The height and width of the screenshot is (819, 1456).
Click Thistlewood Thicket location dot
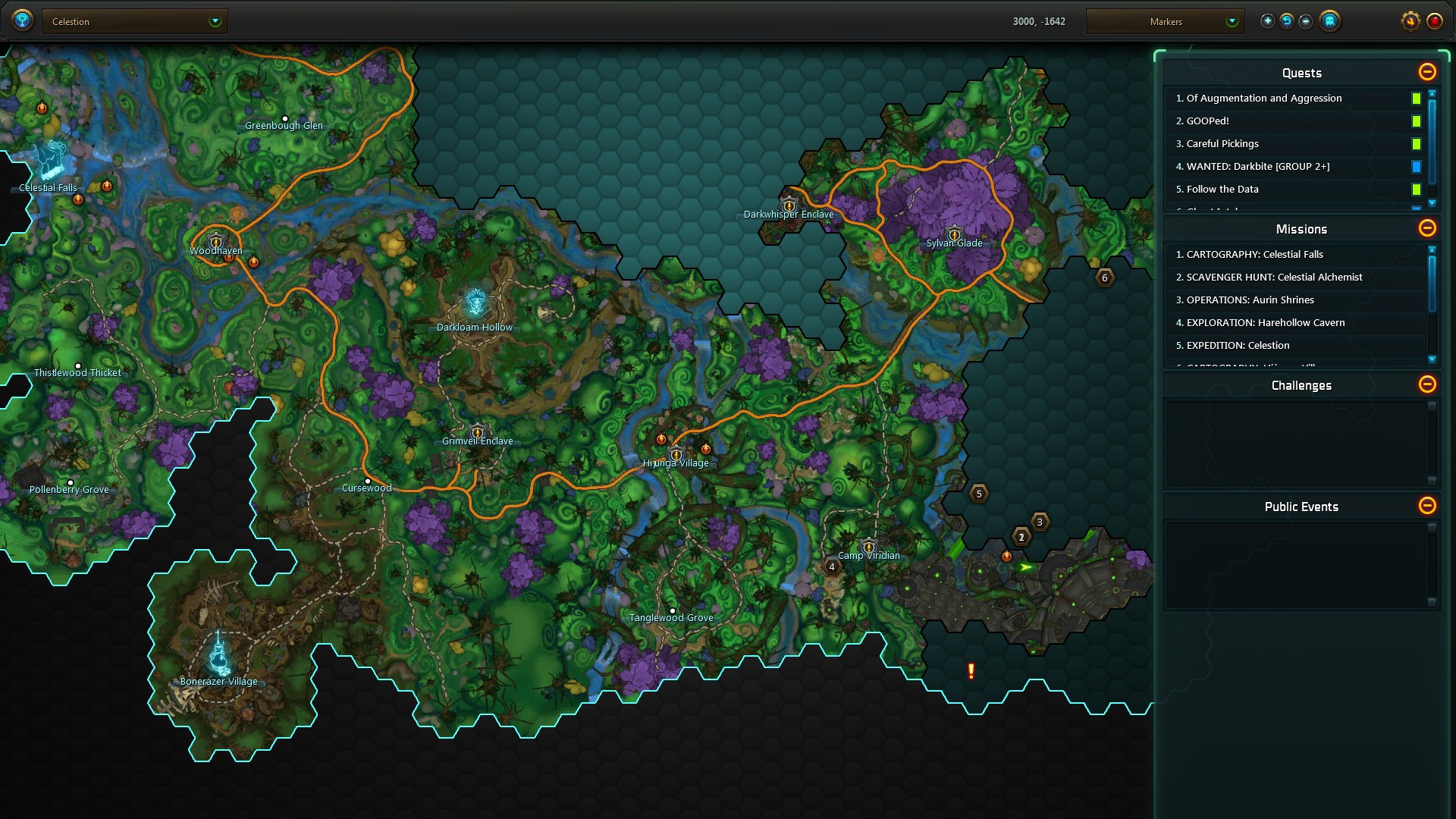78,366
